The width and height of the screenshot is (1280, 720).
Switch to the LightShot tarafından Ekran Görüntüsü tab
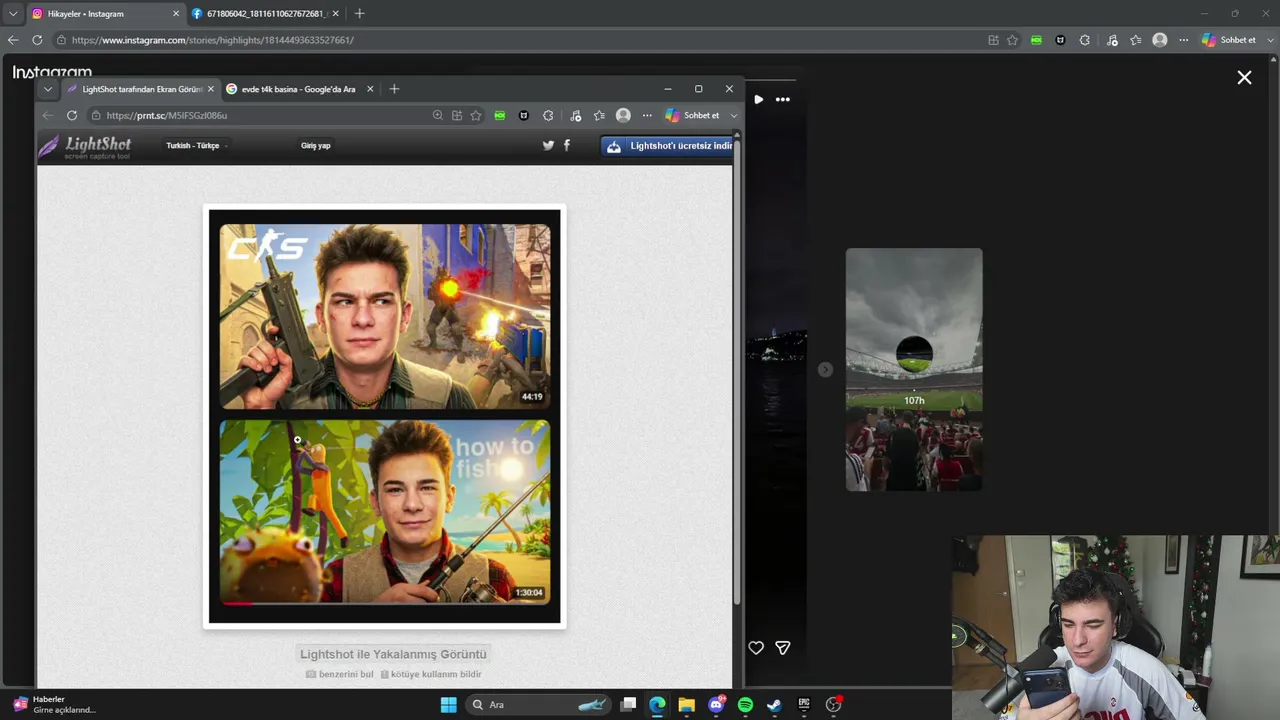click(140, 89)
